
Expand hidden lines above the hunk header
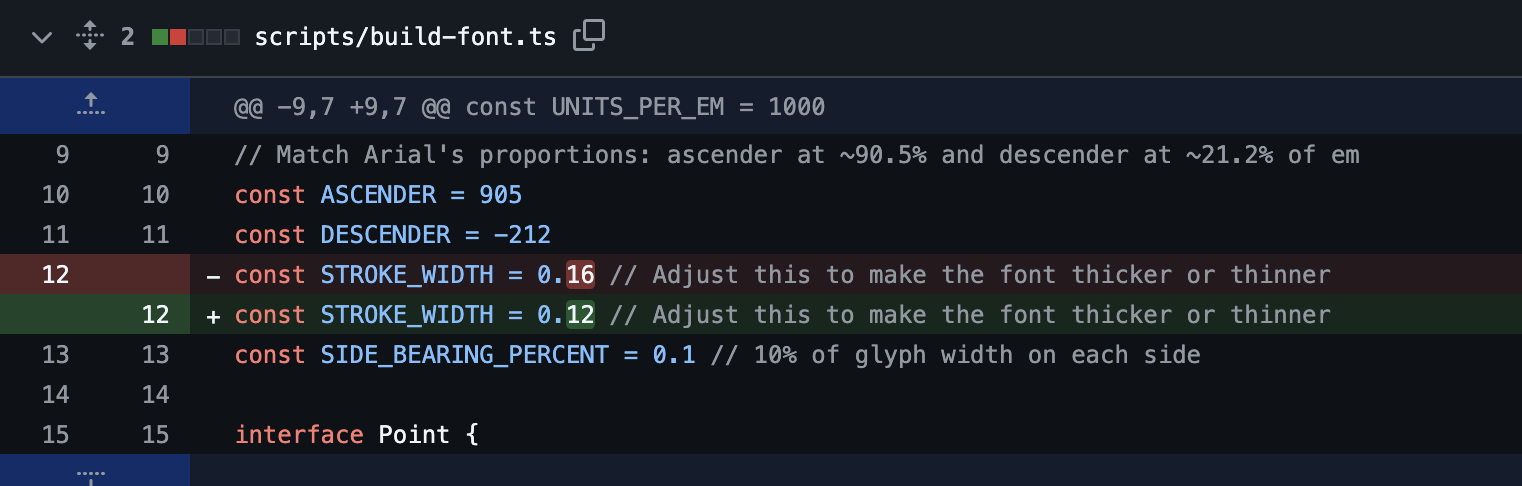point(91,105)
